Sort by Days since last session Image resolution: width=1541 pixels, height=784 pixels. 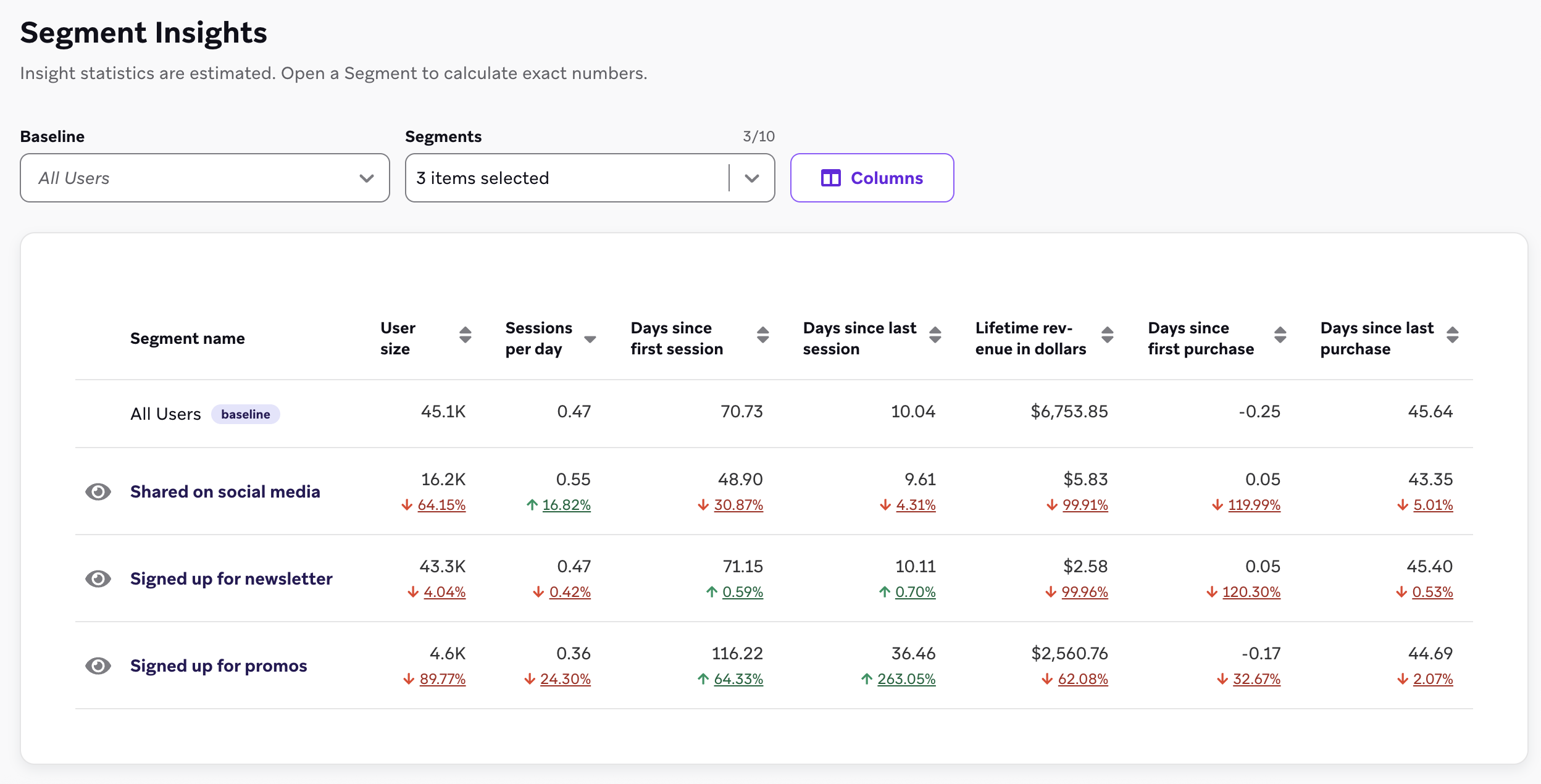point(935,335)
